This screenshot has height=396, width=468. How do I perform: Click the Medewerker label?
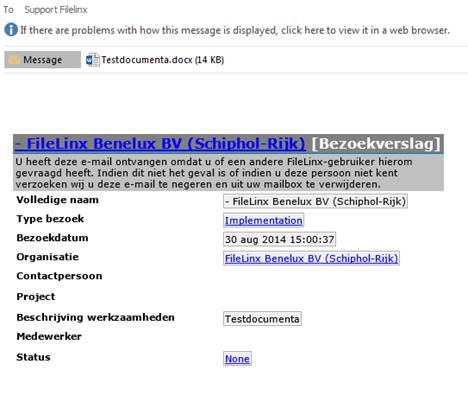tap(49, 336)
